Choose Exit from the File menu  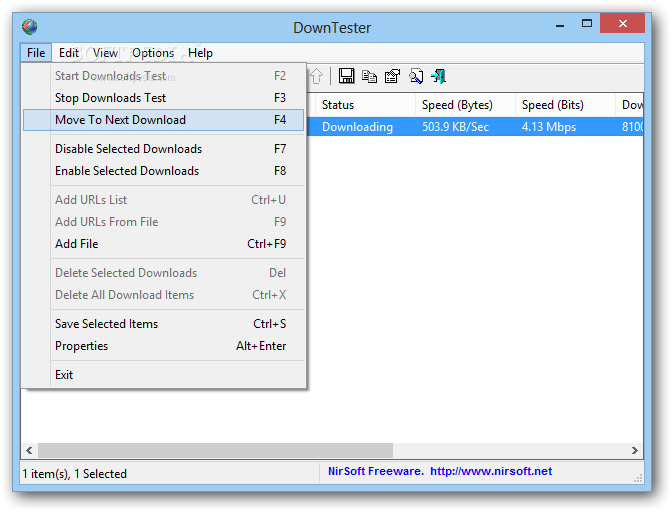(164, 375)
